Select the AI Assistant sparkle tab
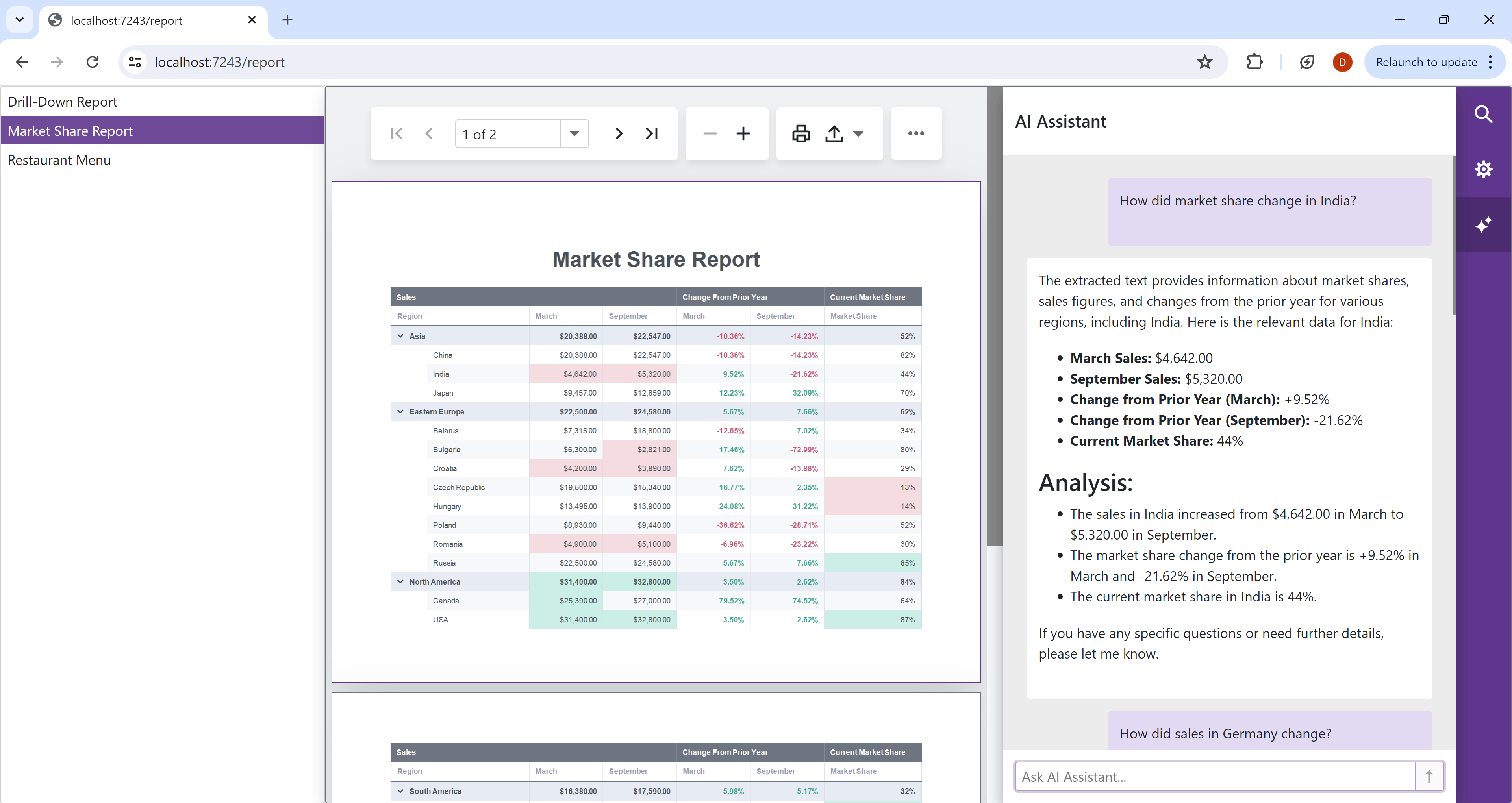Screen dimensions: 1512x803 [x=1483, y=225]
